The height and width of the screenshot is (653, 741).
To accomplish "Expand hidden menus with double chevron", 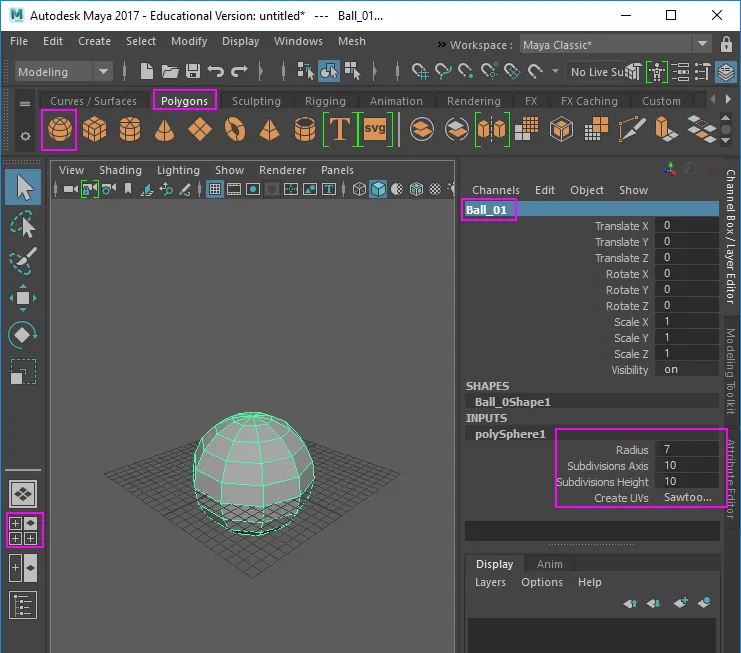I will click(441, 44).
